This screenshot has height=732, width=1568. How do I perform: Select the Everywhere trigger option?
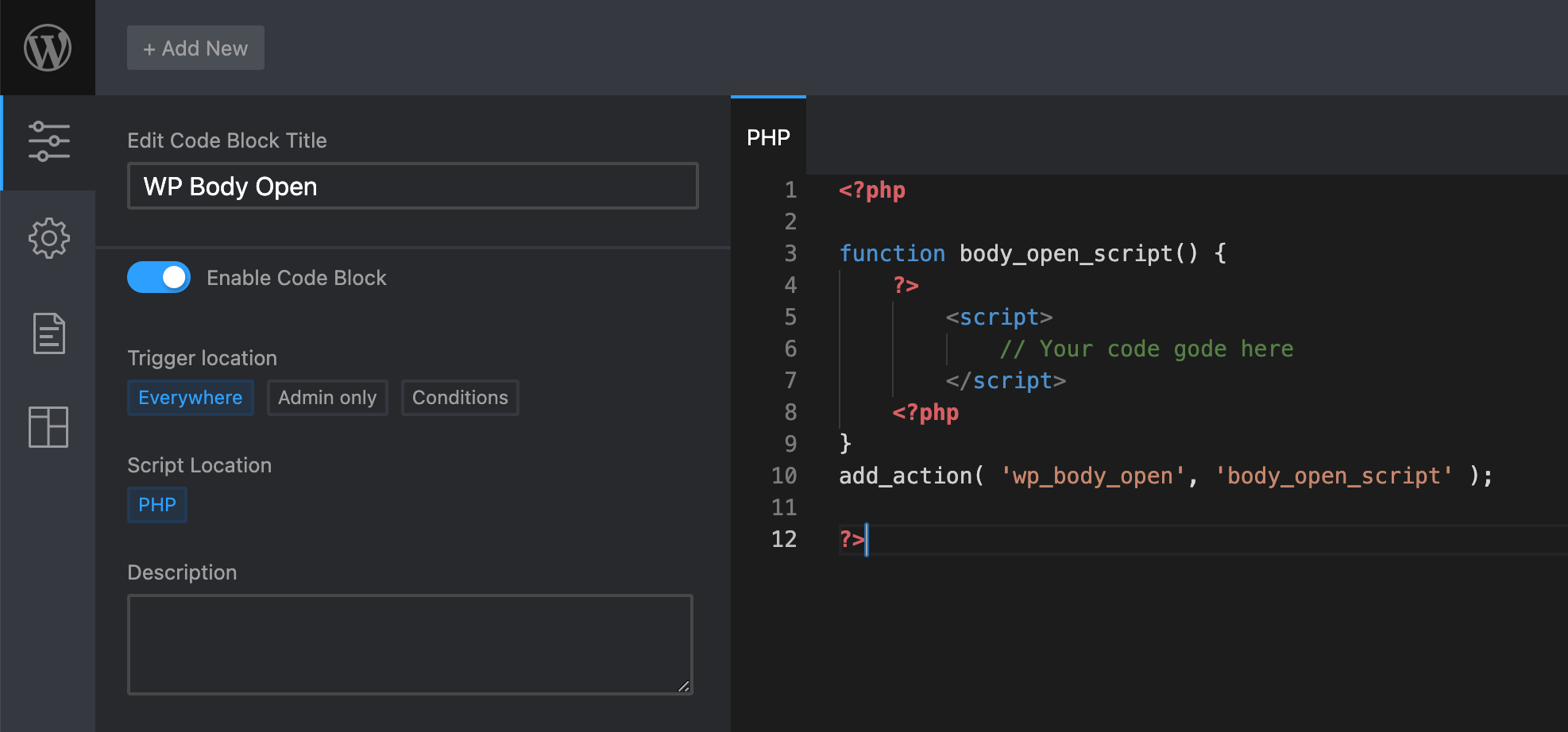[190, 397]
